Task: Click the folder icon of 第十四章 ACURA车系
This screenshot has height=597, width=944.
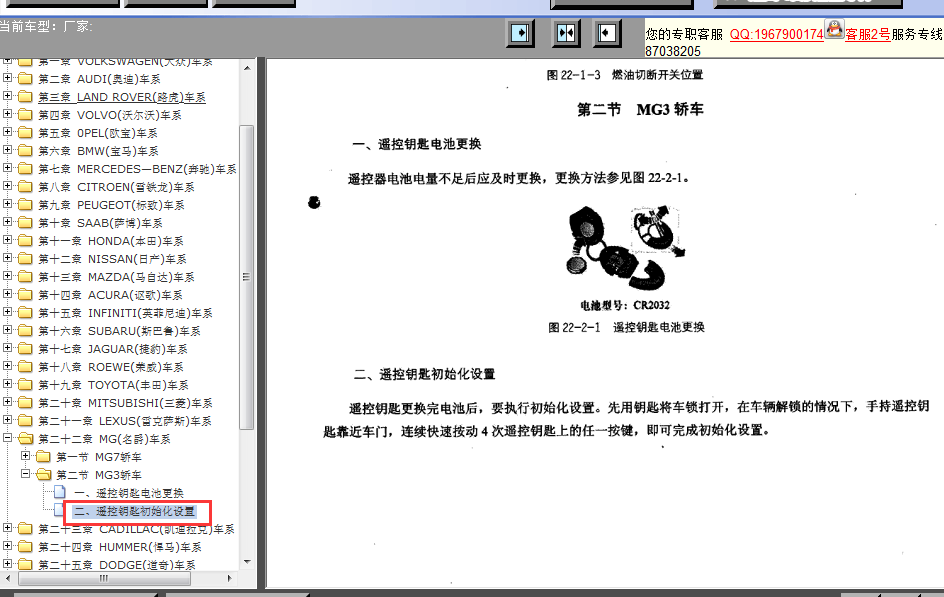Action: coord(25,295)
